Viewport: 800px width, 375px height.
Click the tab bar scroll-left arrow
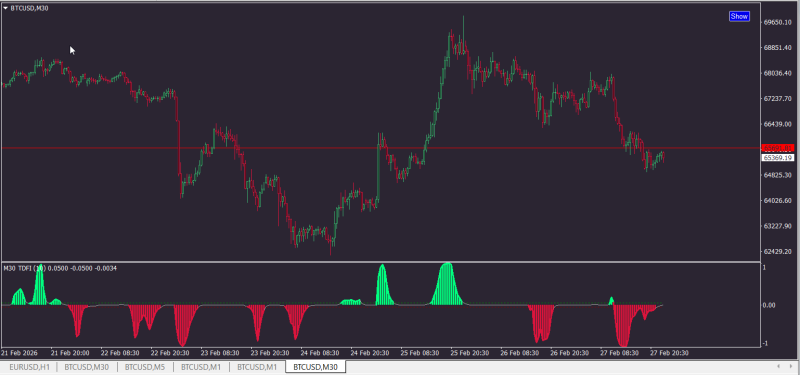click(x=778, y=366)
